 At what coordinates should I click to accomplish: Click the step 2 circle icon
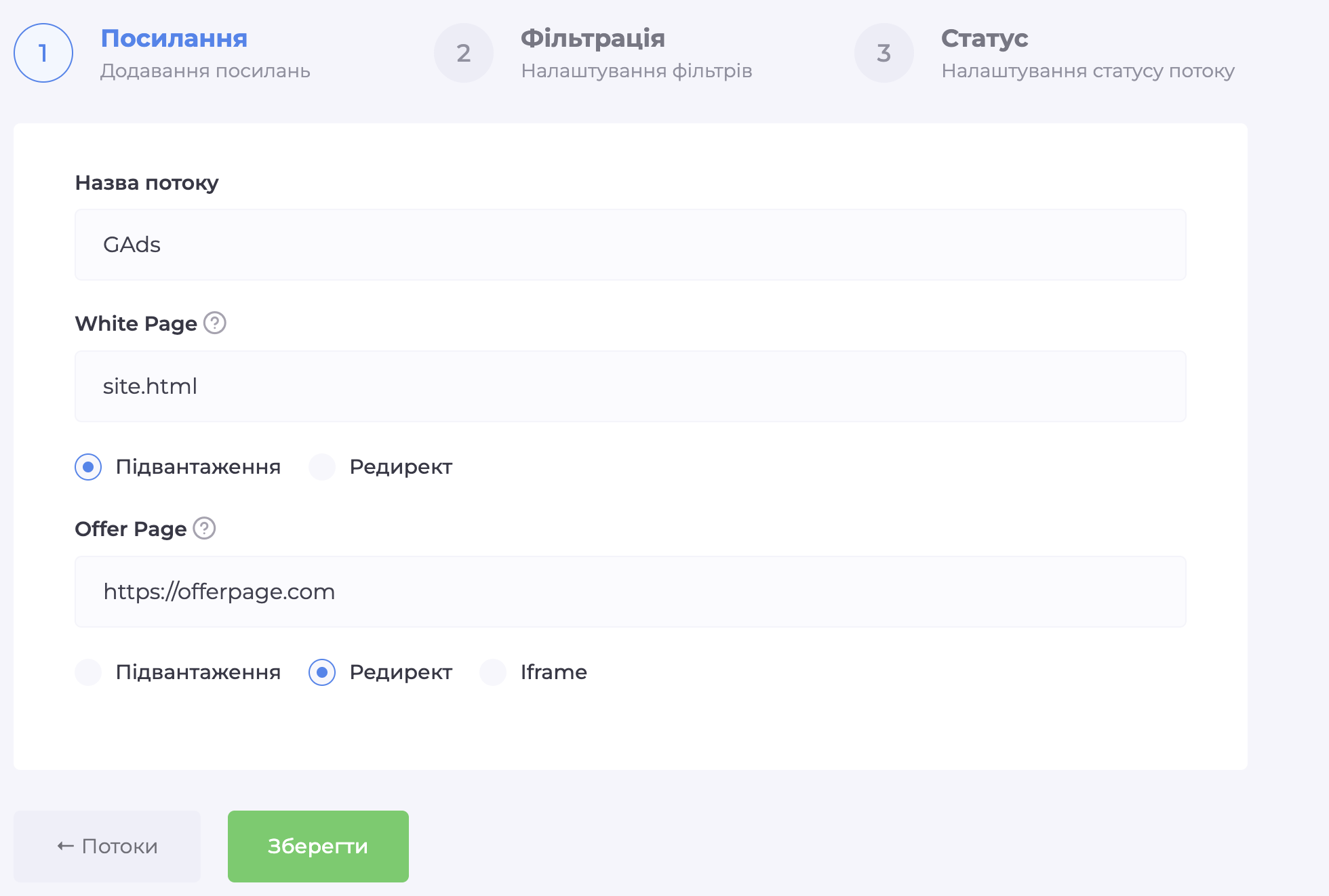click(464, 53)
